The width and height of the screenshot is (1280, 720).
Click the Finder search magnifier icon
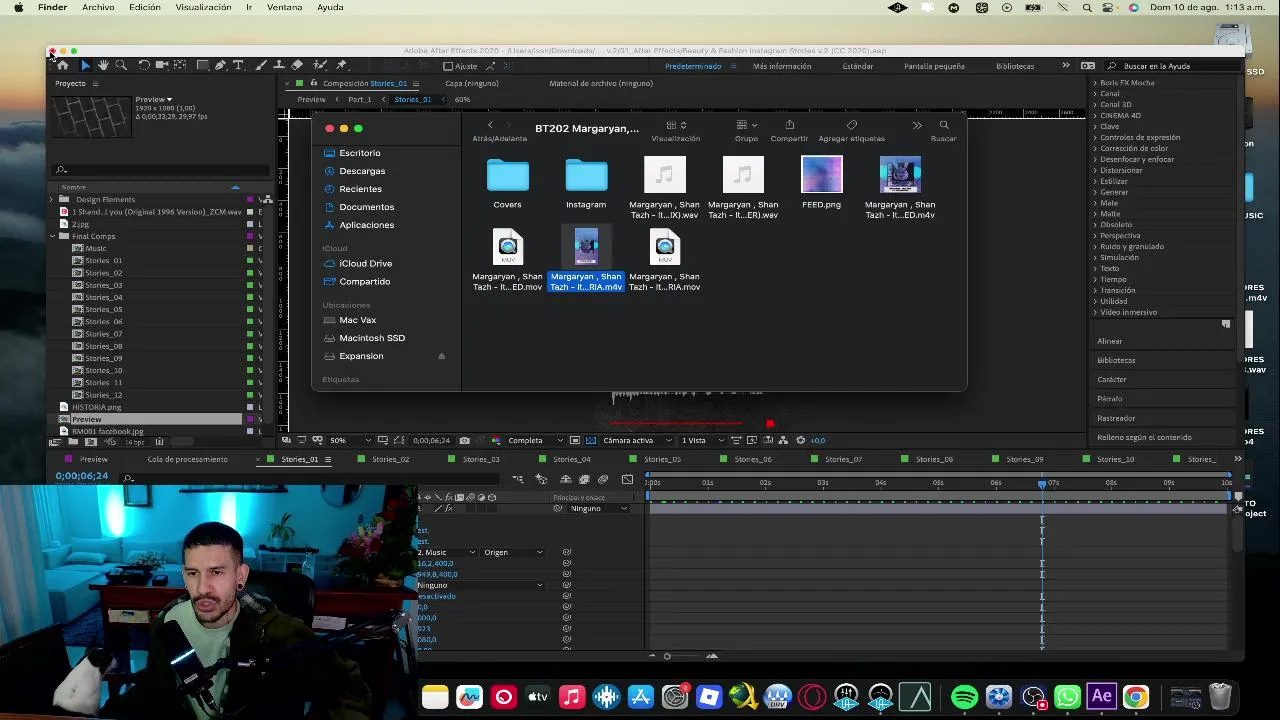pyautogui.click(x=944, y=125)
